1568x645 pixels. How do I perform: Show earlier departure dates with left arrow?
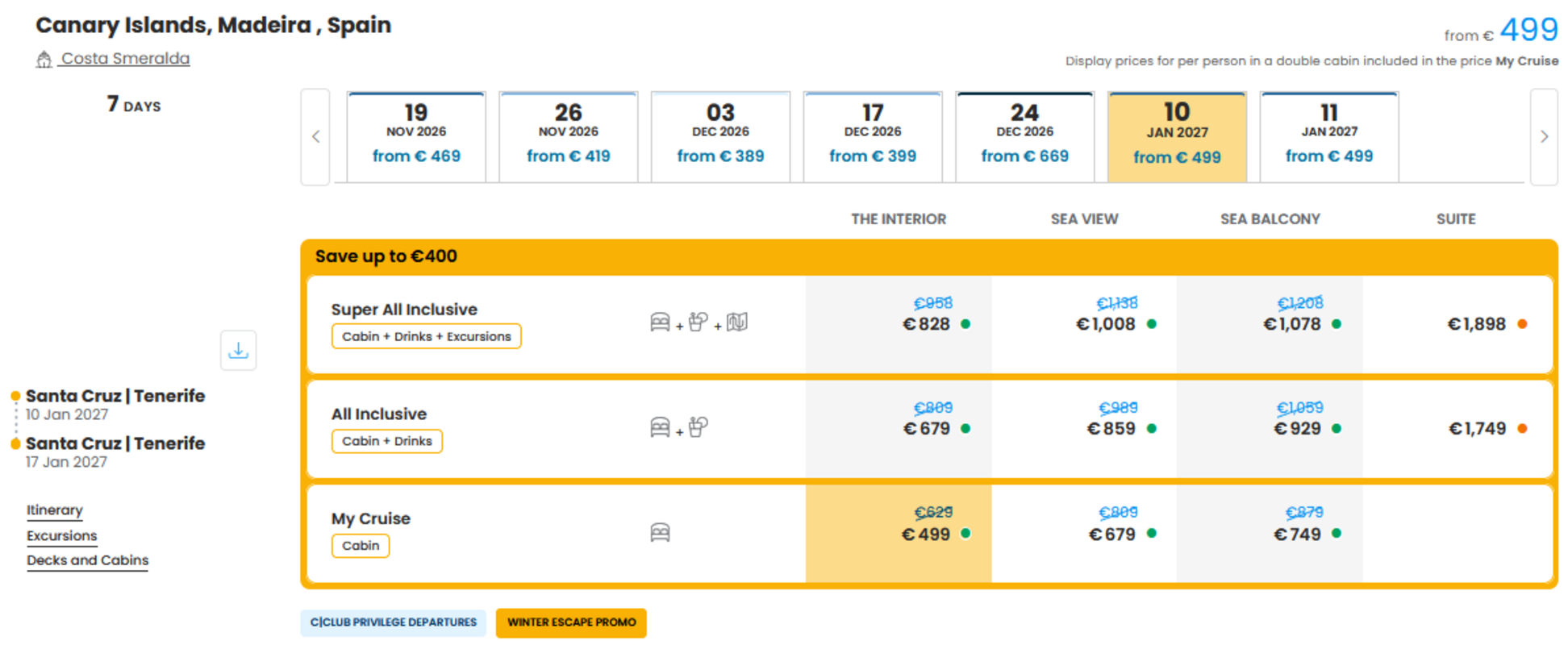tap(315, 137)
